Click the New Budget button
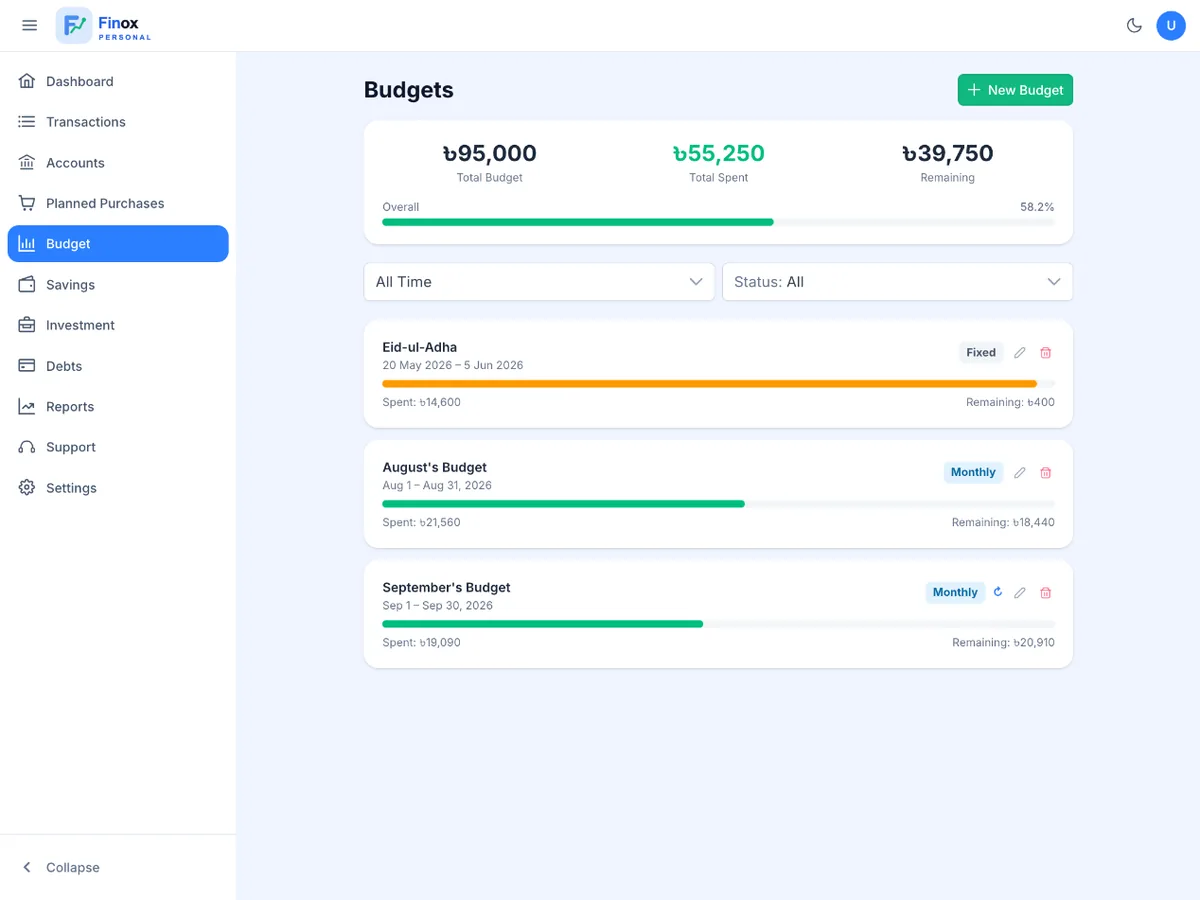Viewport: 1200px width, 900px height. coord(1015,90)
